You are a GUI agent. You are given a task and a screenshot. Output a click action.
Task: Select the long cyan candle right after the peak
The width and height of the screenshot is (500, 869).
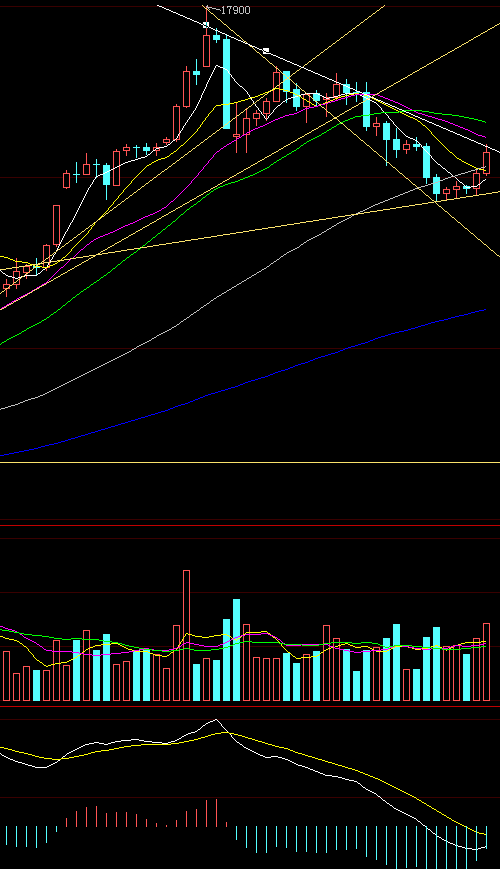click(x=226, y=83)
